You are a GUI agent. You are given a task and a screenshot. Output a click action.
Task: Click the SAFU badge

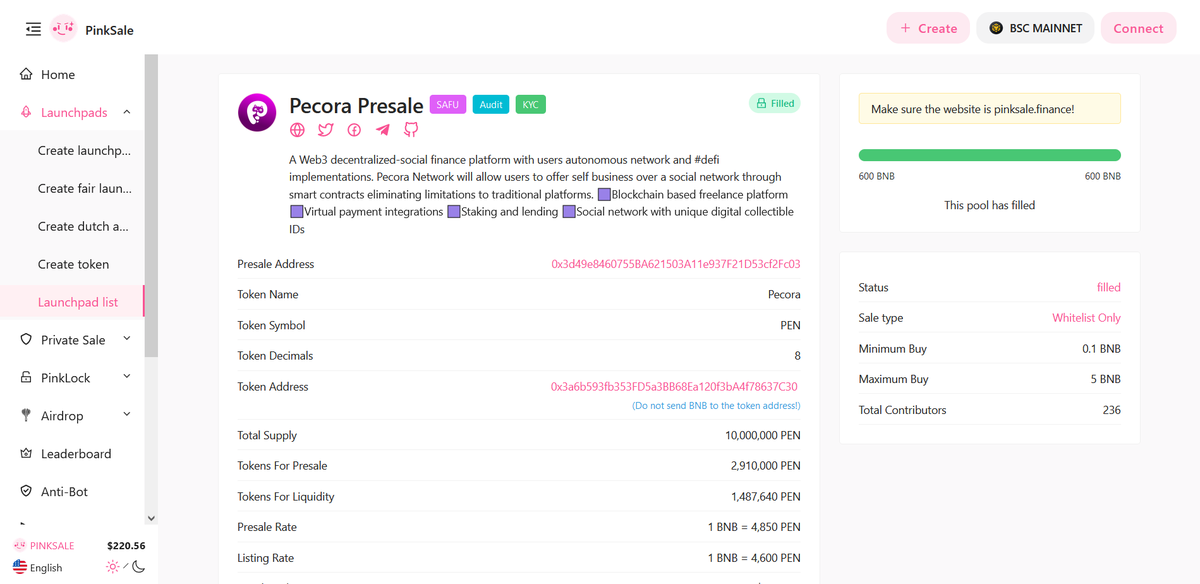448,104
